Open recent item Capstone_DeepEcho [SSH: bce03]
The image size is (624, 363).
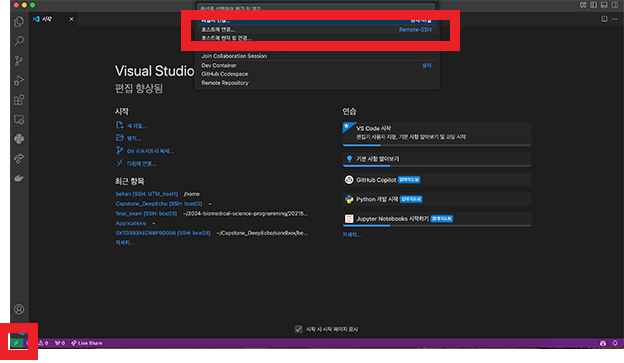159,204
